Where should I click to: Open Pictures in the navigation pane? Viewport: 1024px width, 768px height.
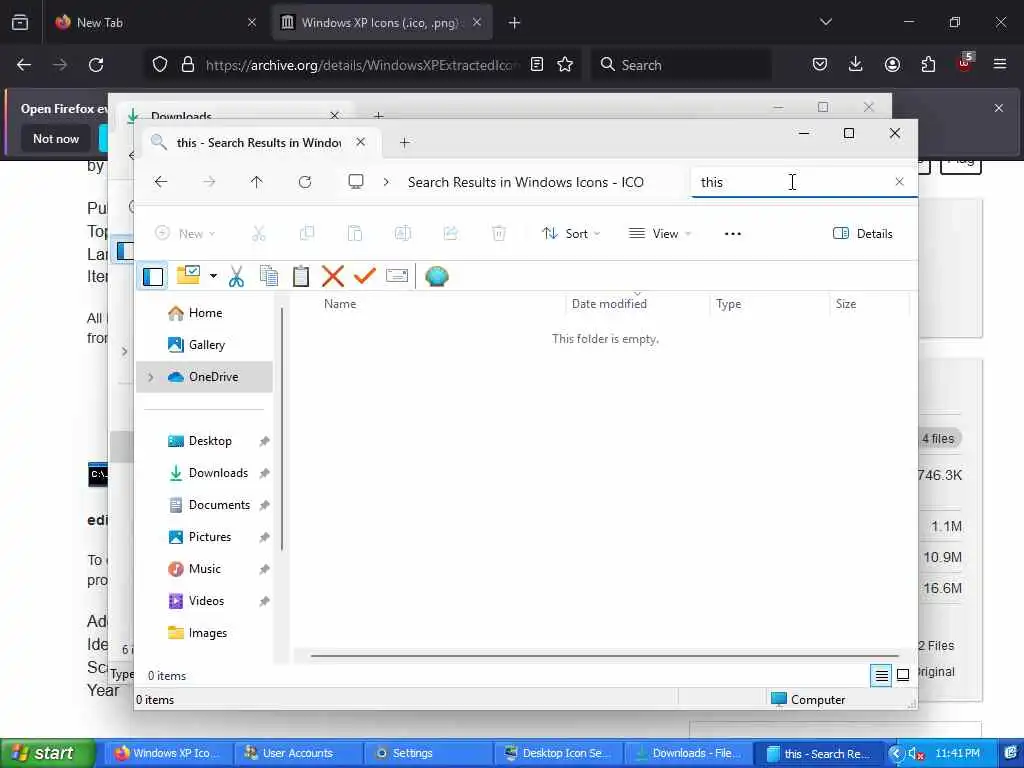tap(204, 537)
